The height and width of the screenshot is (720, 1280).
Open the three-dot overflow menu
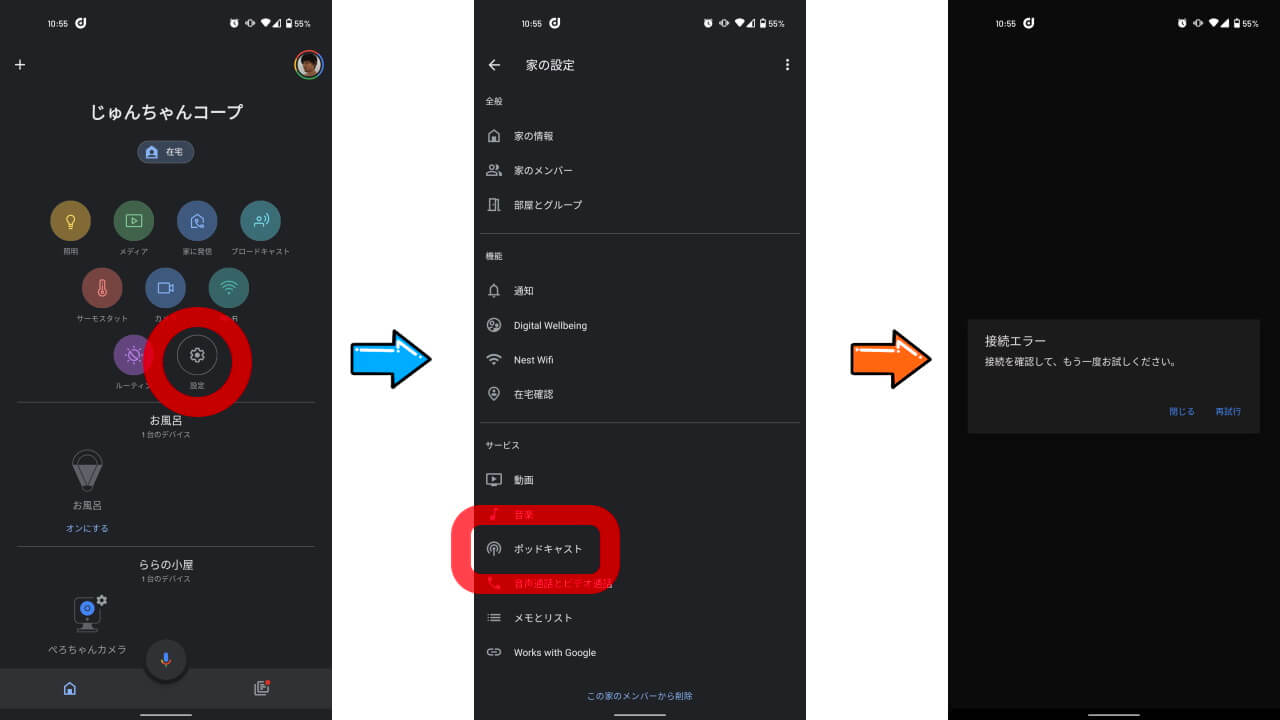(x=787, y=65)
